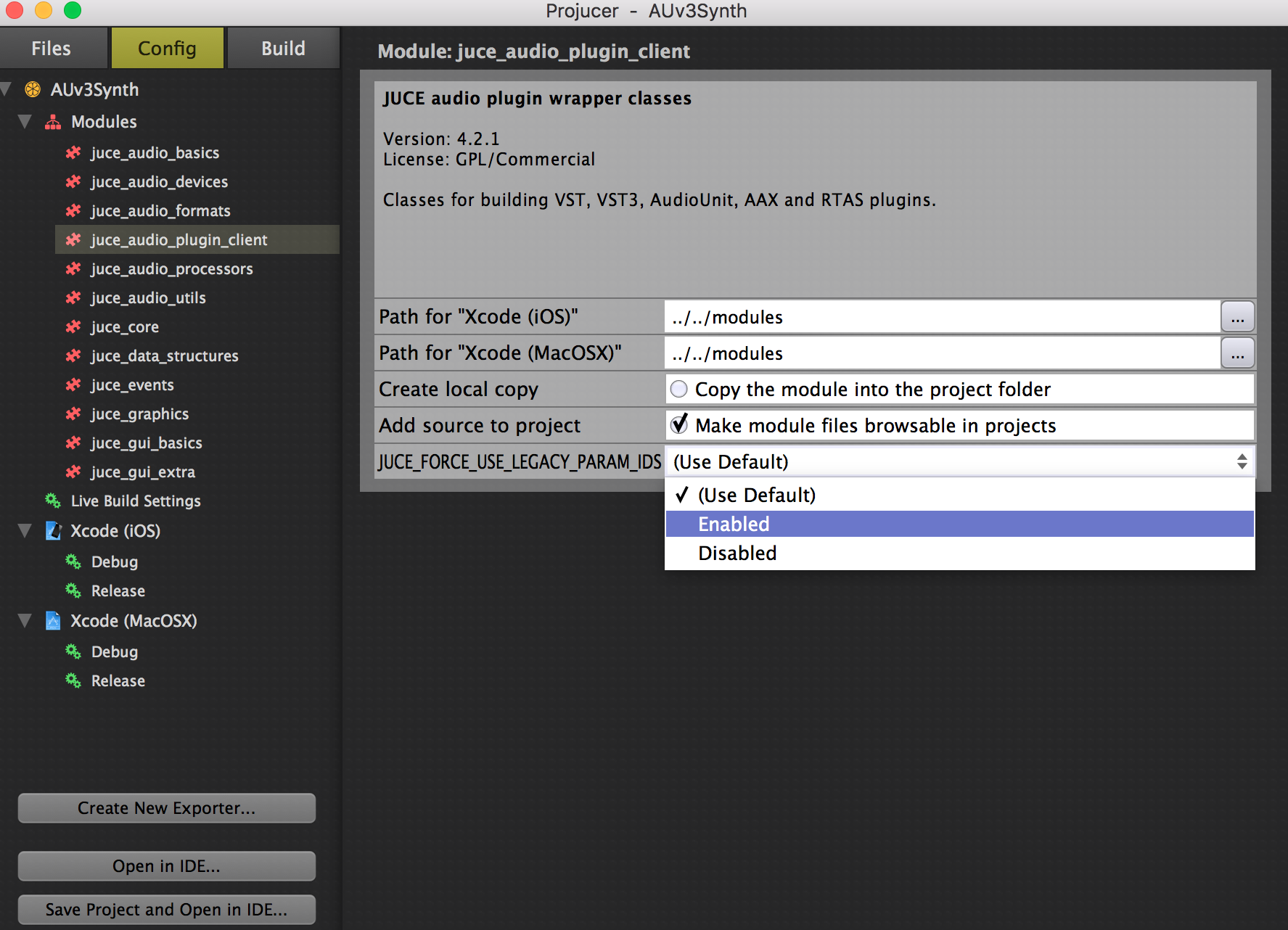Select the juce_core module icon
Image resolution: width=1288 pixels, height=930 pixels.
(x=73, y=326)
